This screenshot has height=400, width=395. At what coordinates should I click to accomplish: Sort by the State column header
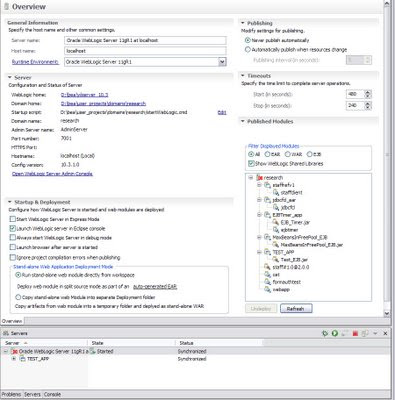click(x=131, y=343)
